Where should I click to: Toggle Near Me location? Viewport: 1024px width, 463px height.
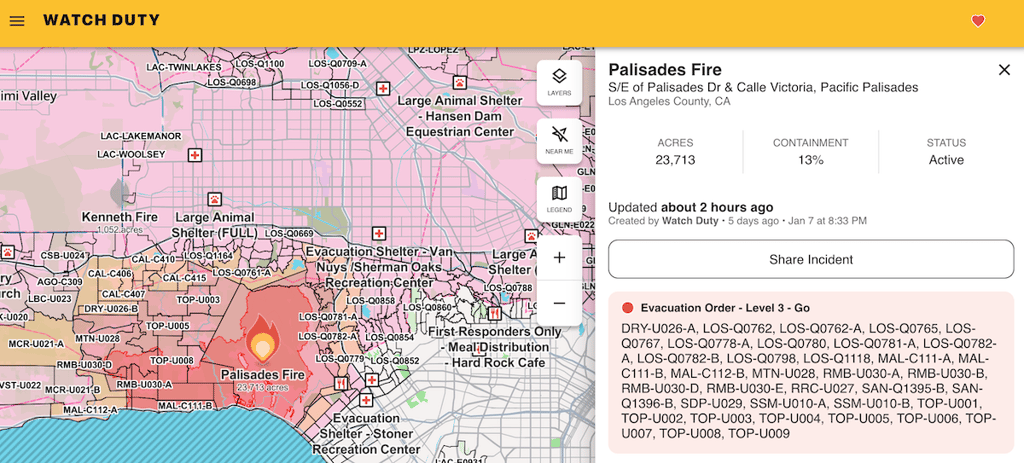pyautogui.click(x=559, y=140)
